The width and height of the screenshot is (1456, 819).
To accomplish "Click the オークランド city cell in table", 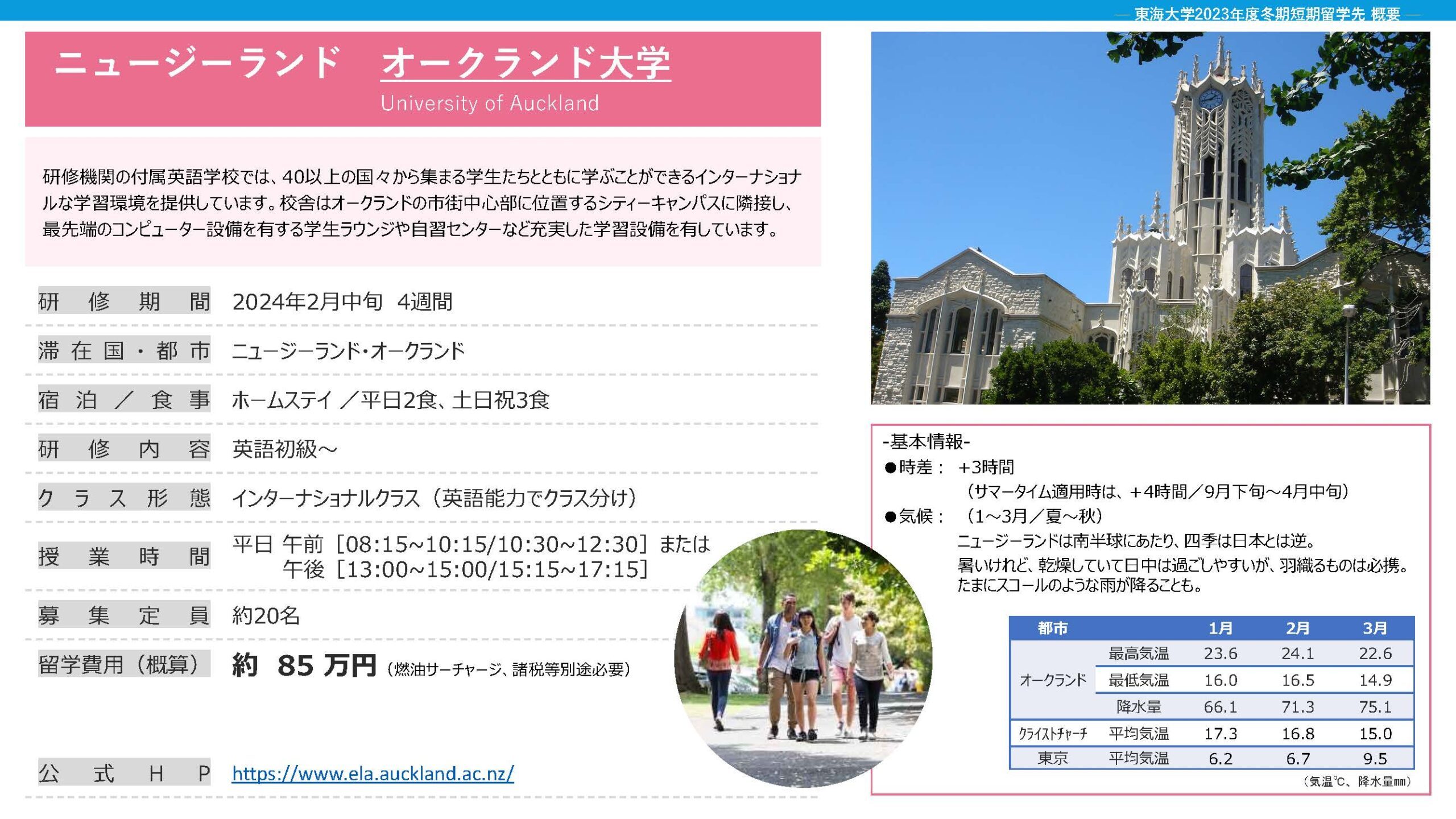I will (x=1053, y=680).
